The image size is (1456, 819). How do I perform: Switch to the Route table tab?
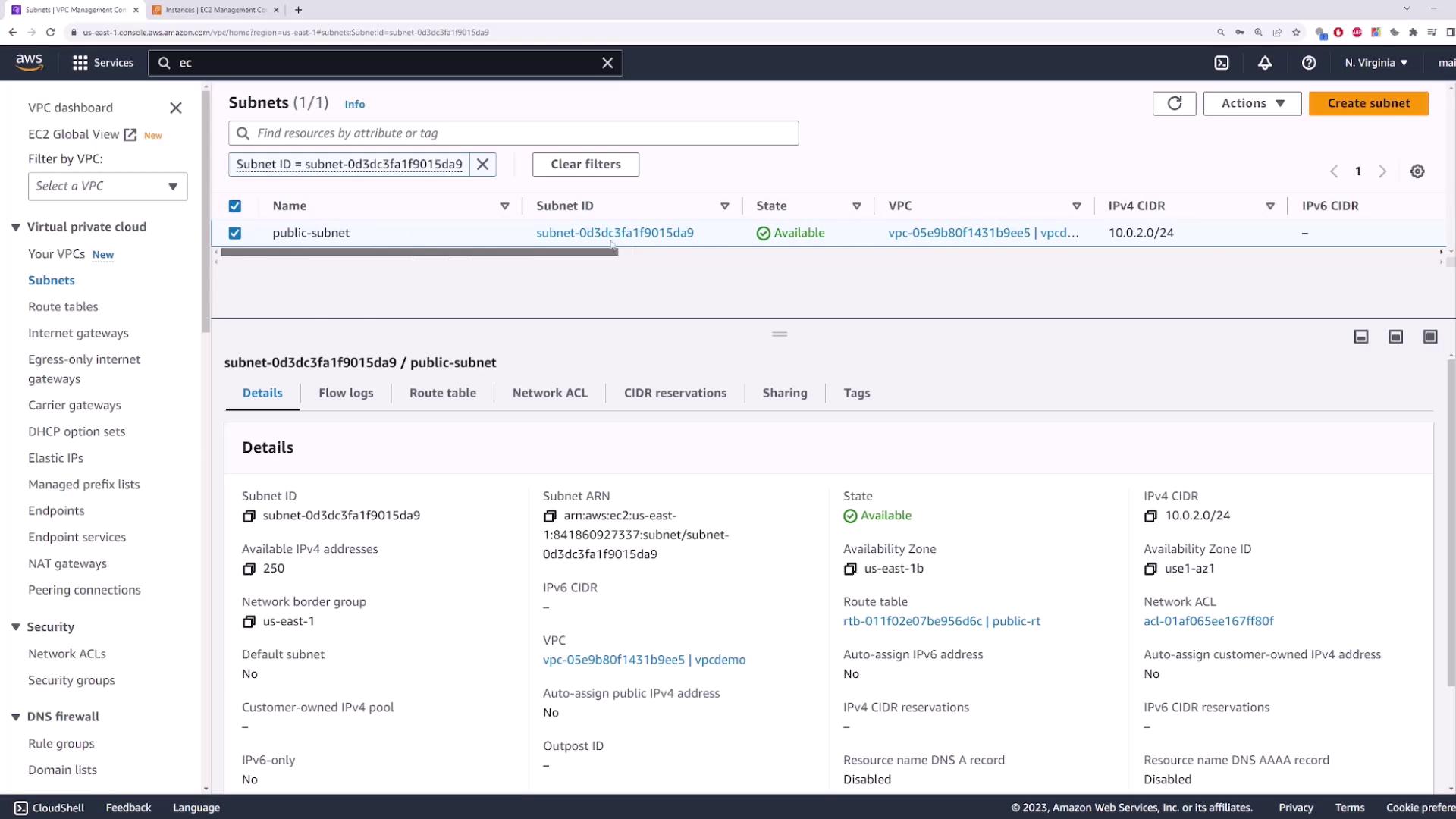point(442,393)
